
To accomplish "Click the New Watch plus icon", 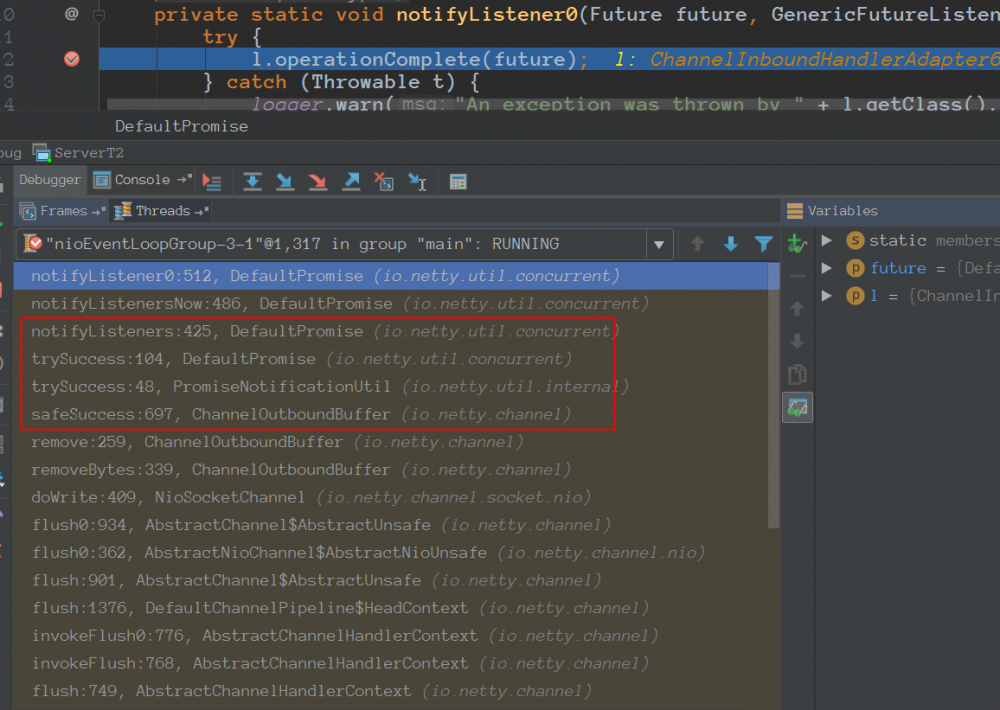I will (797, 243).
